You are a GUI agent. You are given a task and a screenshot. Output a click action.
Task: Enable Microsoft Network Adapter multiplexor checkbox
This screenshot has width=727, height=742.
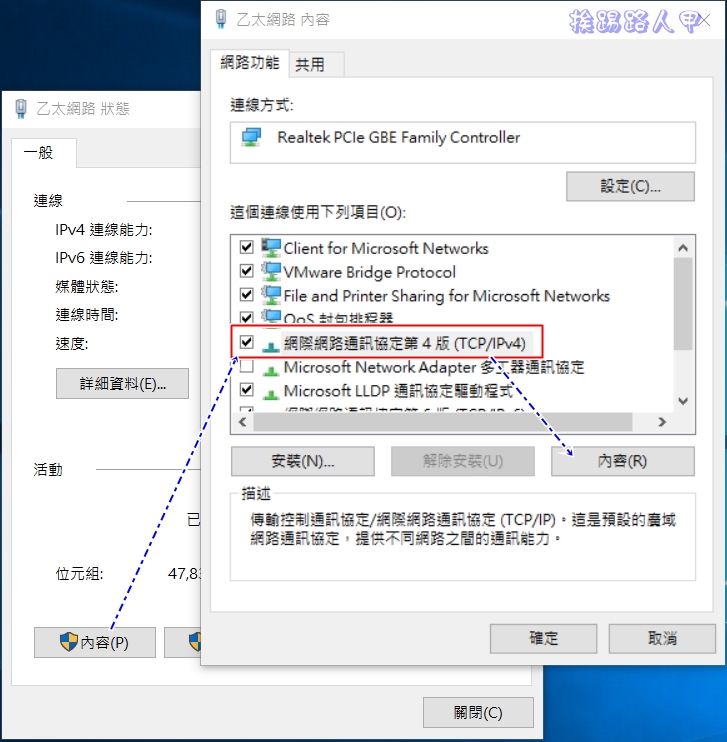tap(247, 366)
